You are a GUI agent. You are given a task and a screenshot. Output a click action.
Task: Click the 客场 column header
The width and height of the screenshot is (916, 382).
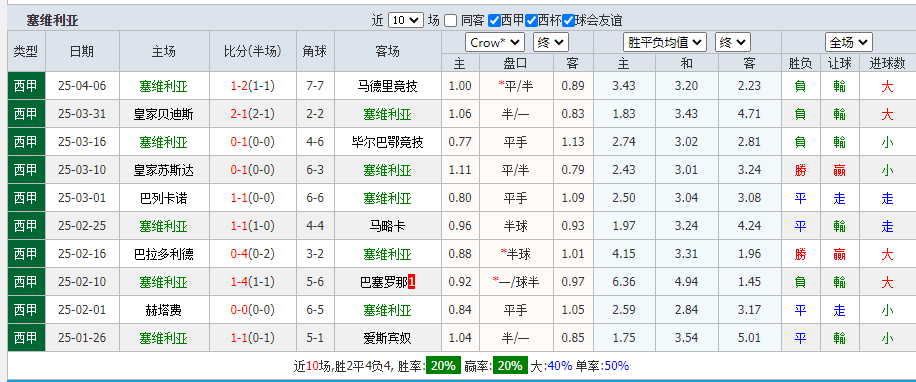387,51
